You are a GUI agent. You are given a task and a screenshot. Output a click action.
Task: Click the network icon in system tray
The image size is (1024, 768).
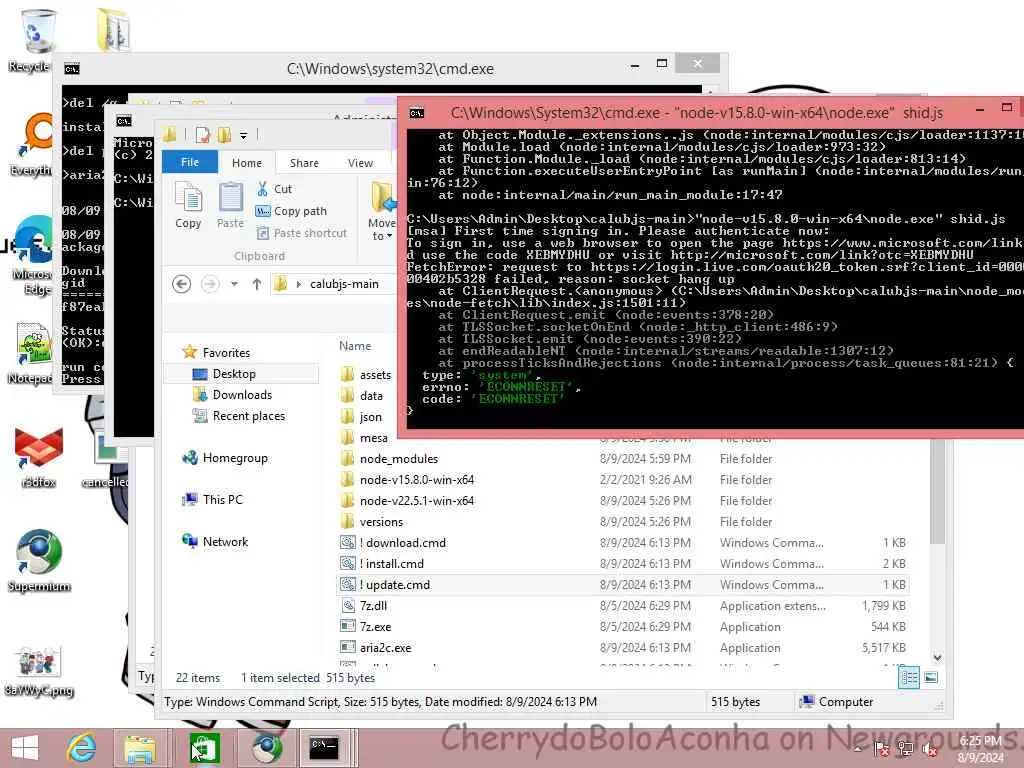pos(905,748)
